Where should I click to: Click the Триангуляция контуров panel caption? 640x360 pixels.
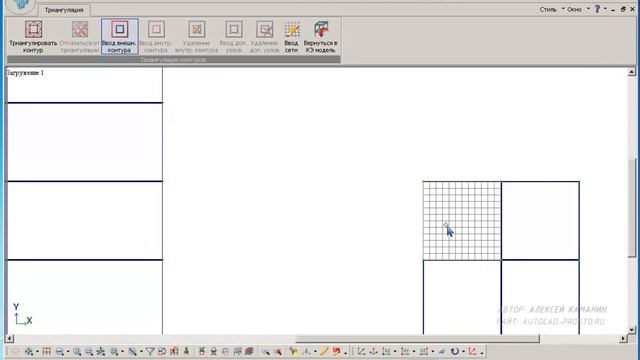(x=173, y=60)
